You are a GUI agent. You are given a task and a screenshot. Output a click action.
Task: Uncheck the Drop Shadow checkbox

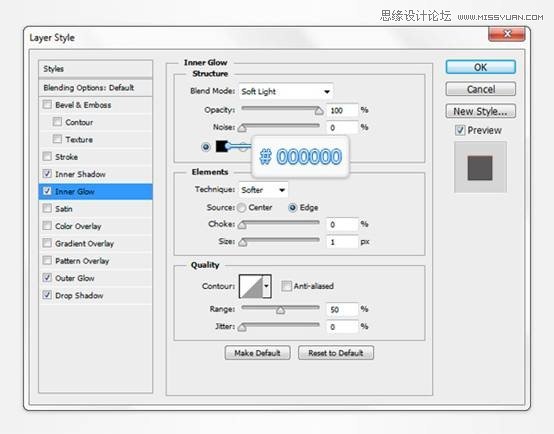[x=47, y=295]
